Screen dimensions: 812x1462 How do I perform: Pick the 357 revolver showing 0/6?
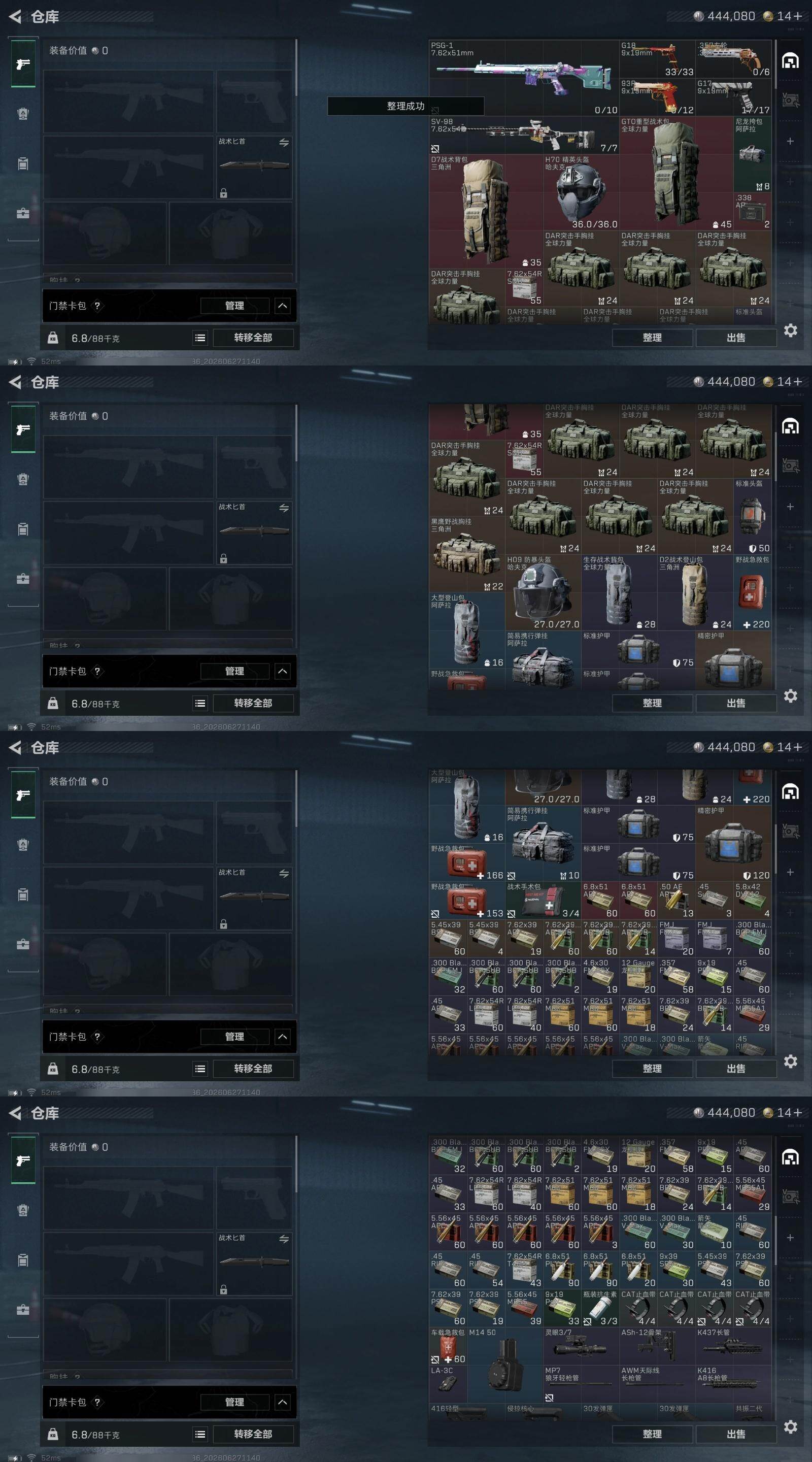point(733,59)
